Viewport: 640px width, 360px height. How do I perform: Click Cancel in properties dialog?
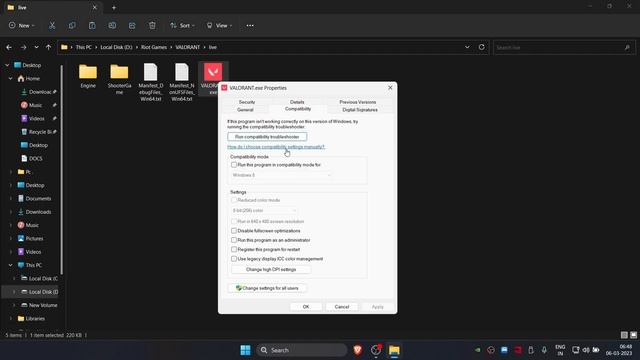(x=342, y=307)
